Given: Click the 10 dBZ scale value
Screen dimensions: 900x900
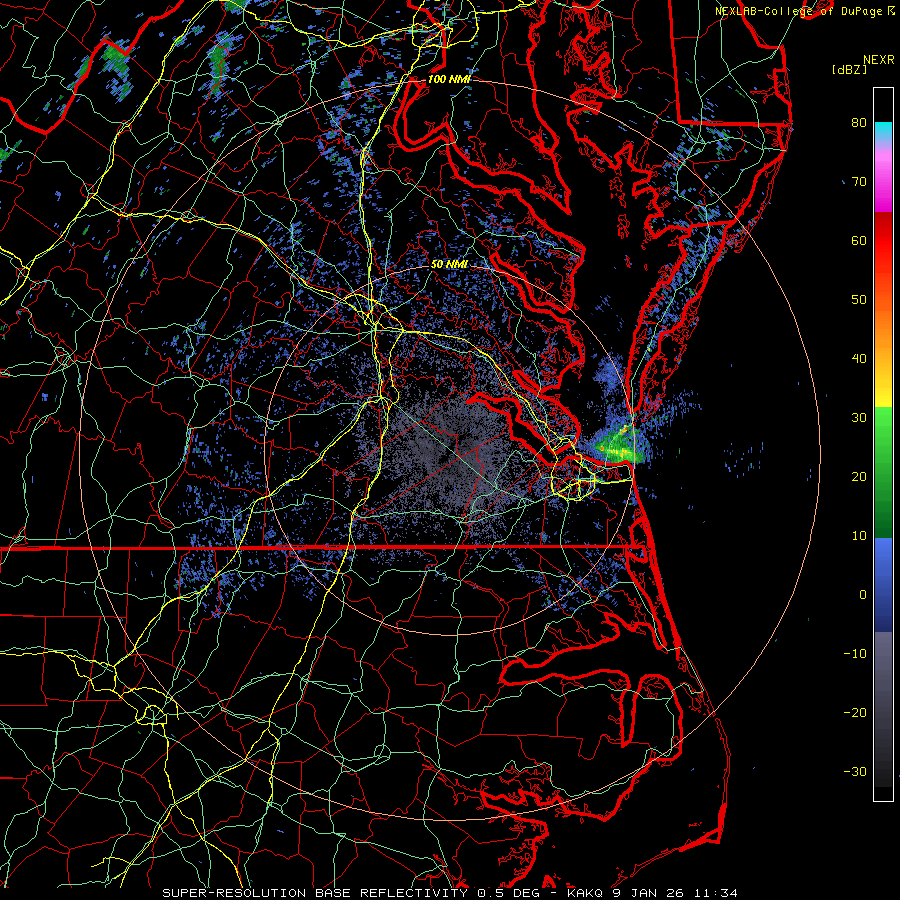Looking at the screenshot, I should pos(859,536).
